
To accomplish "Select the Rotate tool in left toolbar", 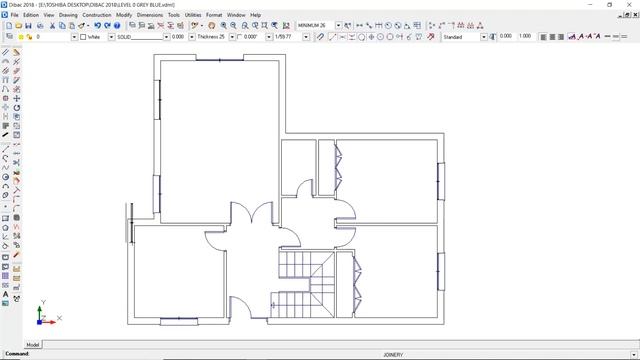I will tap(16, 108).
